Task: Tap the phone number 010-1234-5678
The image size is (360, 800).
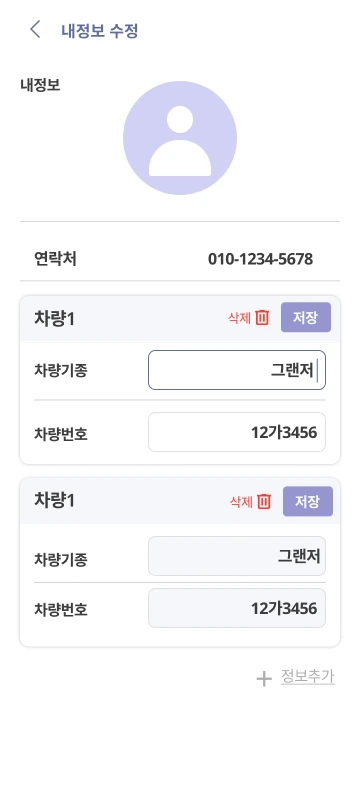Action: coord(261,259)
